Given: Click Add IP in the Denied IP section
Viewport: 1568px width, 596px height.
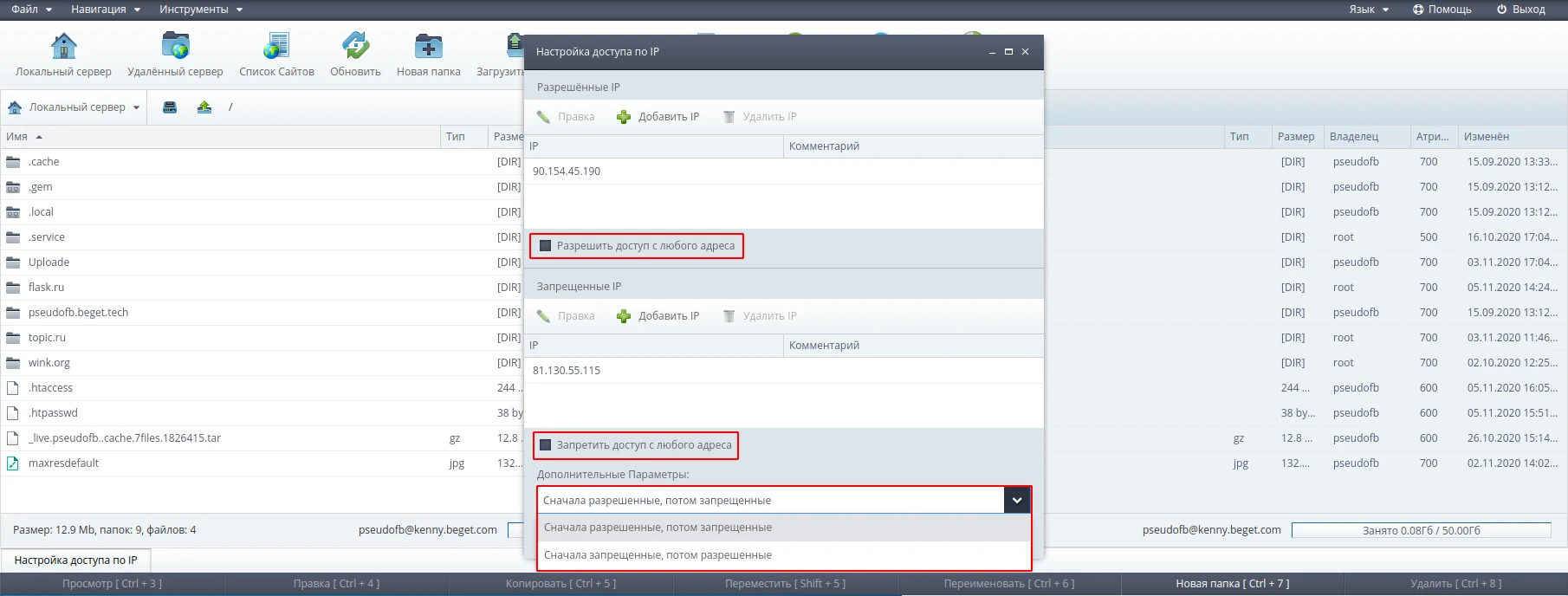Looking at the screenshot, I should click(658, 316).
